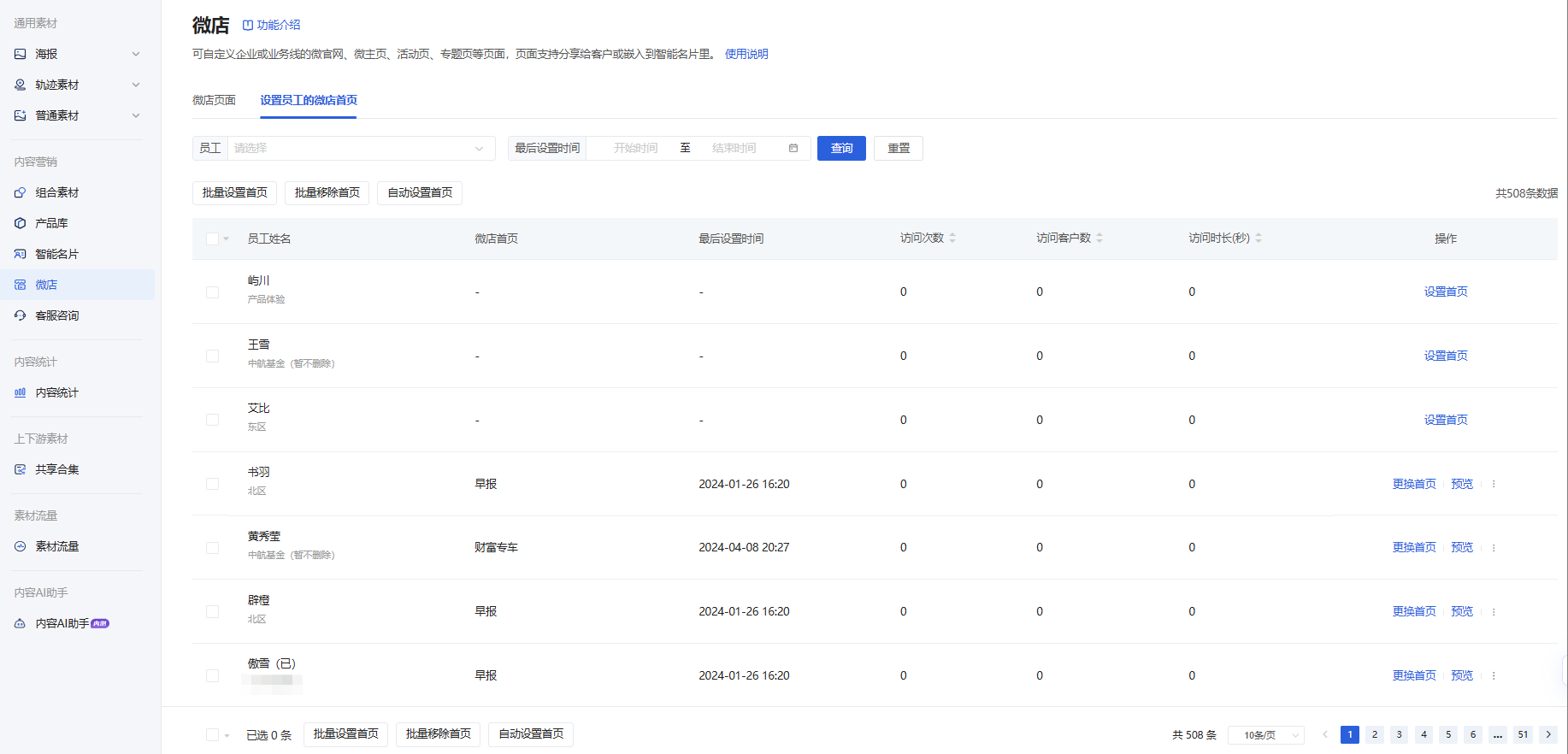The height and width of the screenshot is (754, 1568).
Task: Open 产品库 via its cube icon
Action: point(21,223)
